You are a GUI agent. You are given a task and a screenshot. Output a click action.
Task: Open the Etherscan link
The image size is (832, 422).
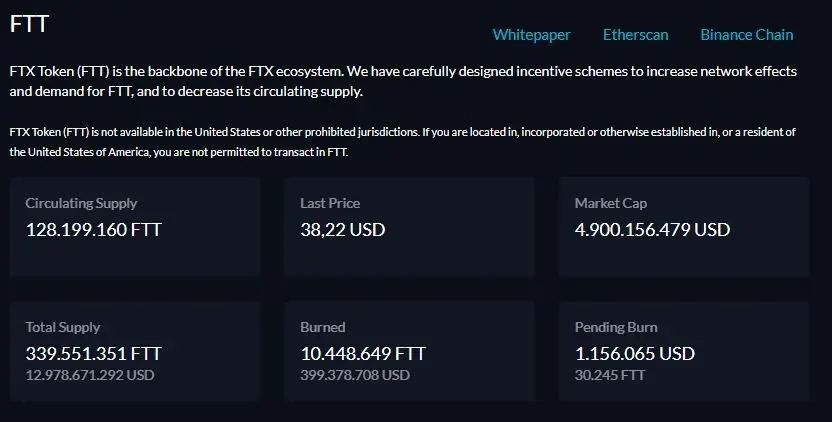click(635, 35)
